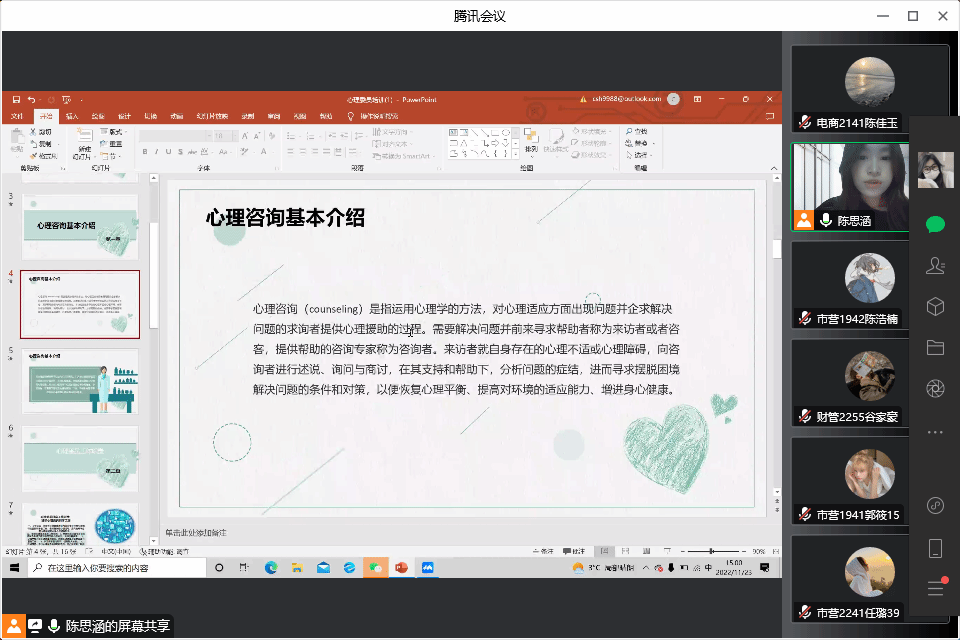This screenshot has height=640, width=960.
Task: Select slide 5 thumbnail in slide panel
Action: point(80,382)
